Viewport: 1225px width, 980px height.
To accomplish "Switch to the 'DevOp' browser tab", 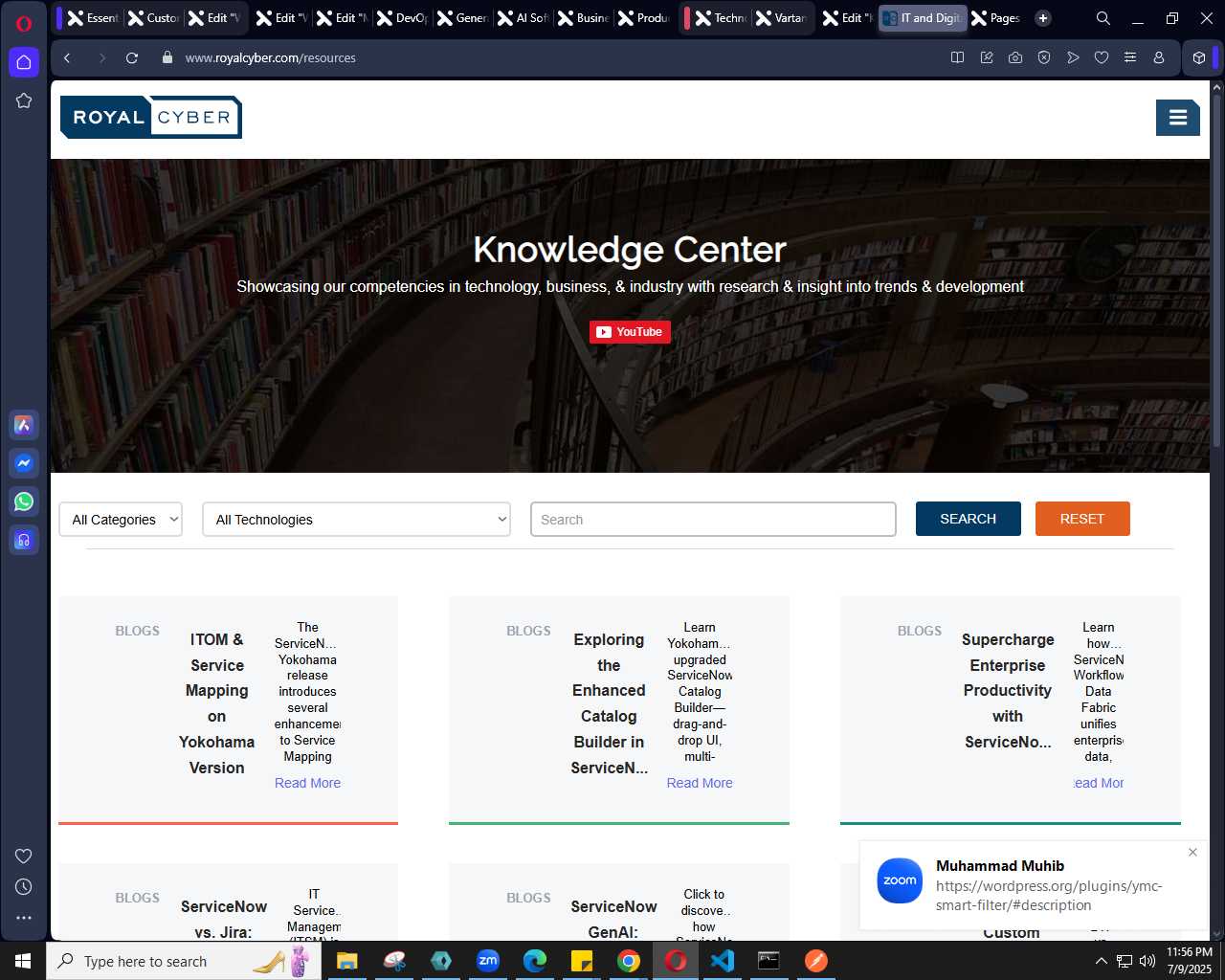I will pyautogui.click(x=402, y=18).
